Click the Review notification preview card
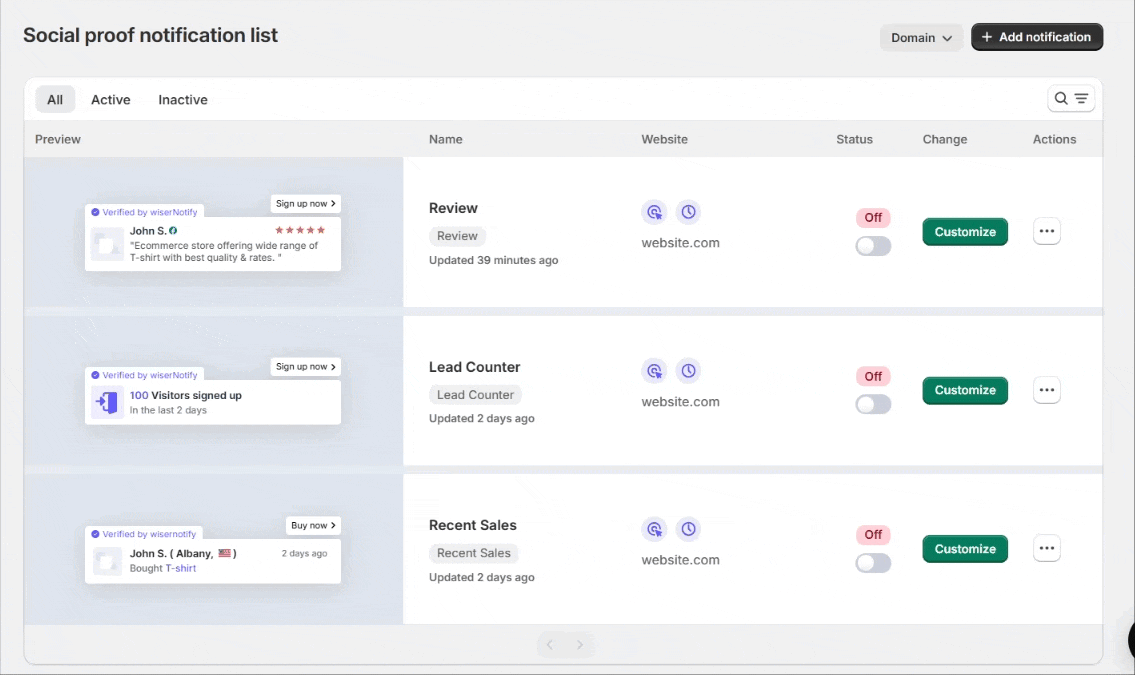1135x675 pixels. (213, 244)
